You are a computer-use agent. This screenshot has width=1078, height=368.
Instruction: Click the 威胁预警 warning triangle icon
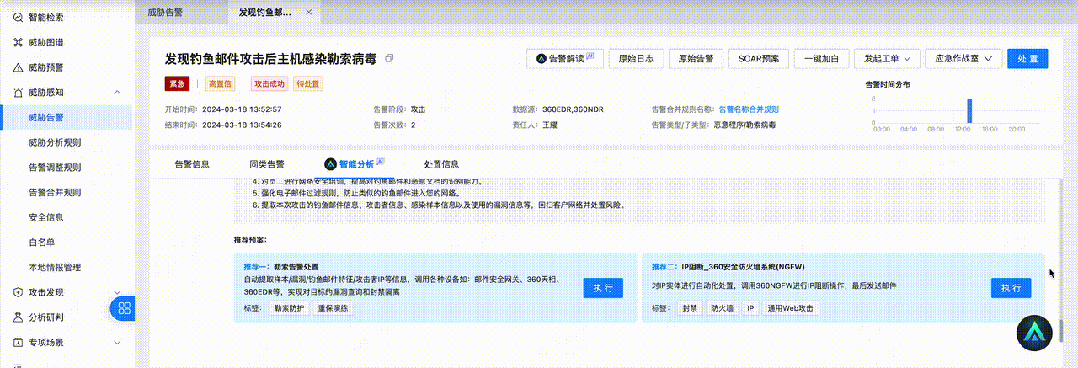point(18,67)
